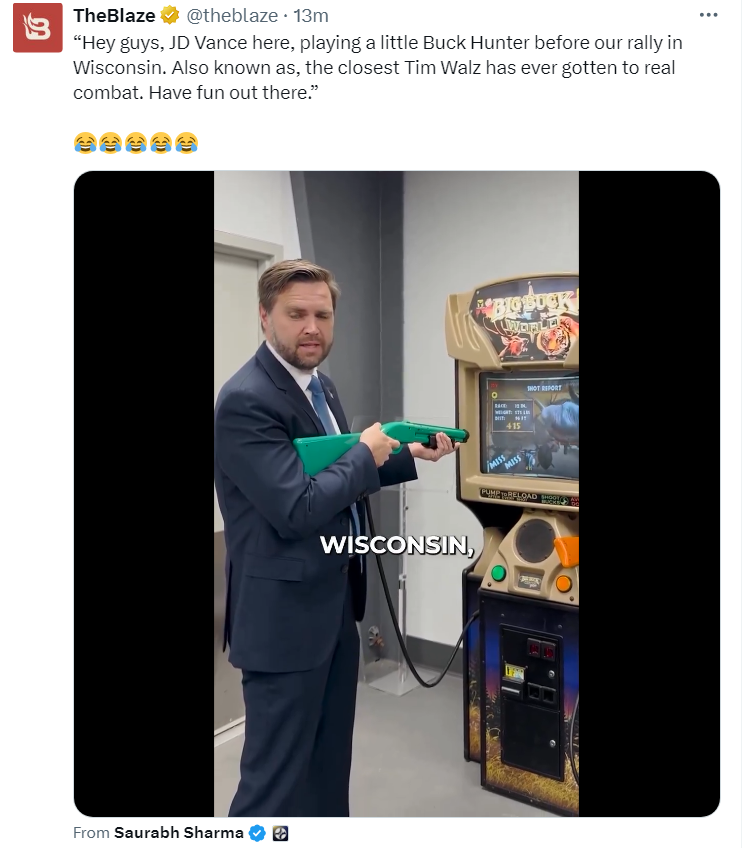743x848 pixels.
Task: Click the black letterbox area right of video
Action: pyautogui.click(x=649, y=493)
